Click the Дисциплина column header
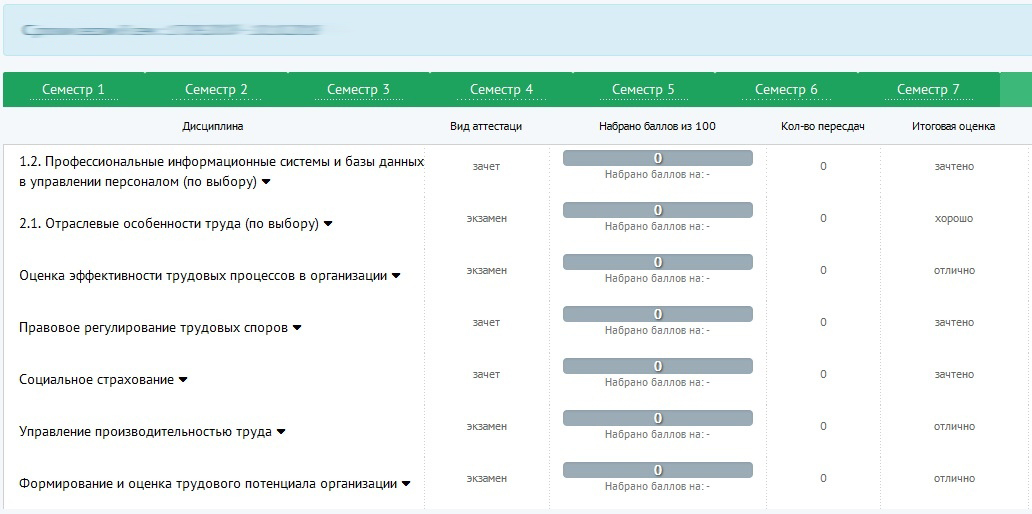Image resolution: width=1032 pixels, height=514 pixels. tap(212, 127)
